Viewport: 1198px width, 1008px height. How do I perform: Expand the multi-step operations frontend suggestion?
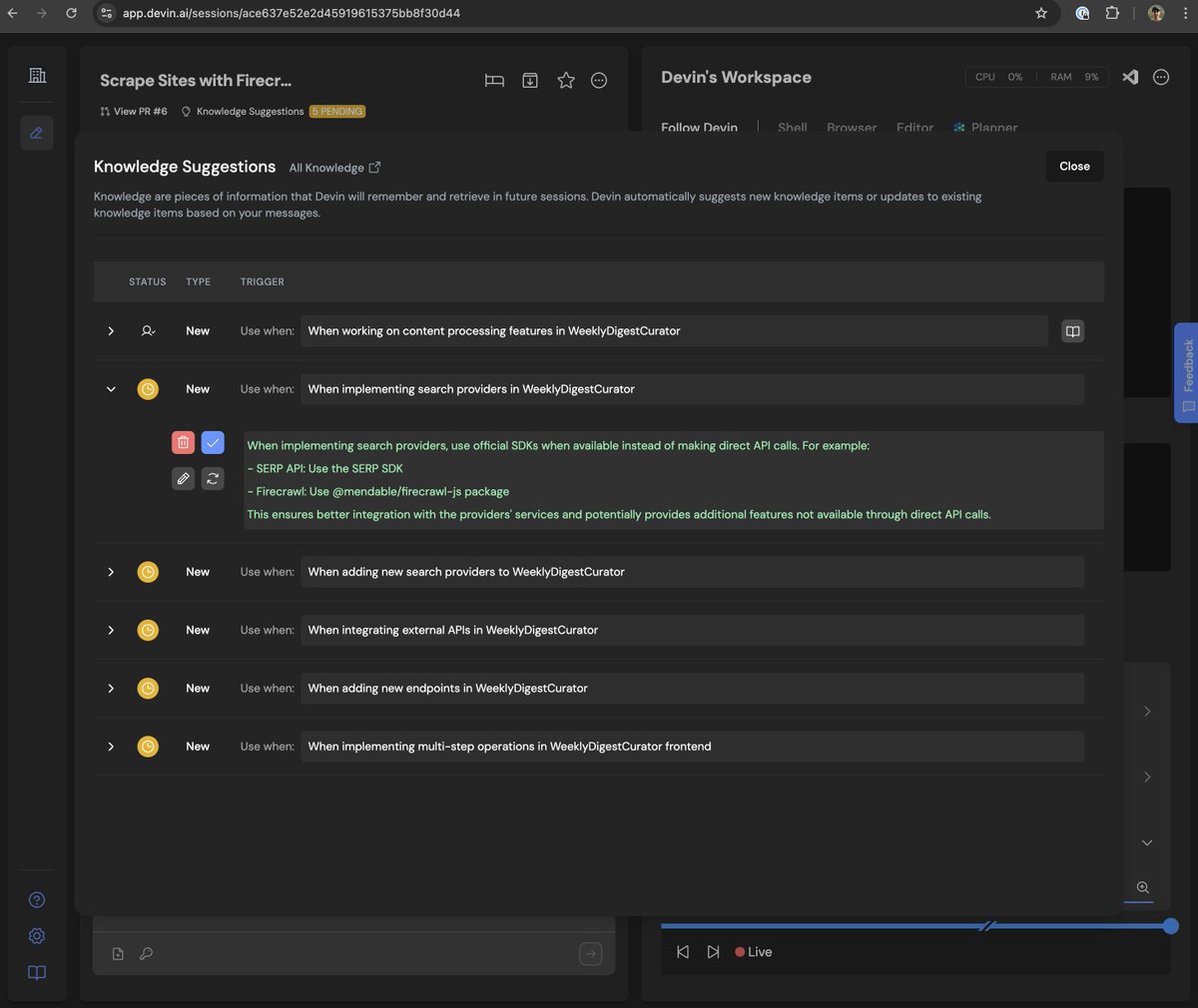111,747
